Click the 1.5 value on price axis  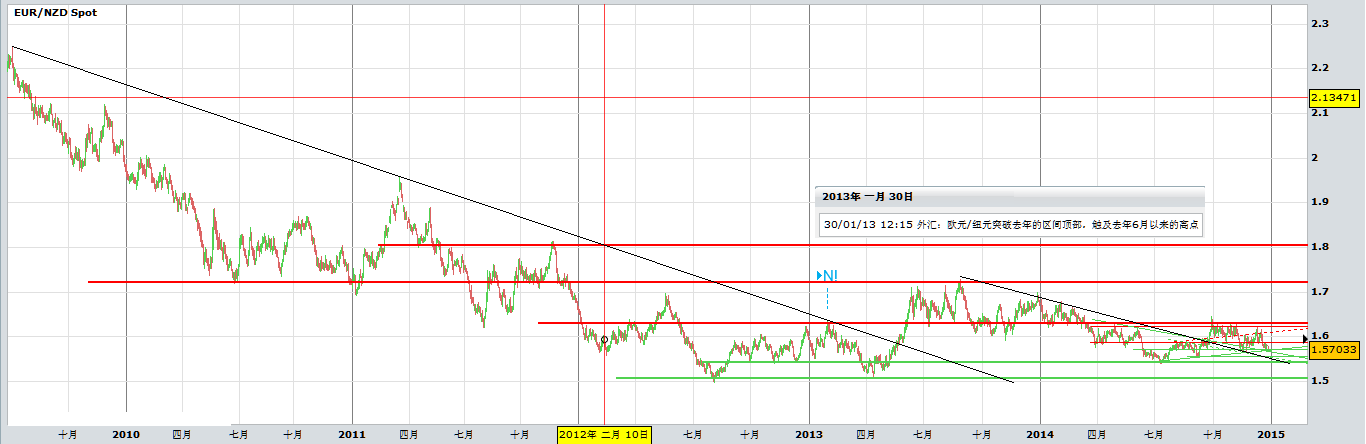tap(1319, 381)
